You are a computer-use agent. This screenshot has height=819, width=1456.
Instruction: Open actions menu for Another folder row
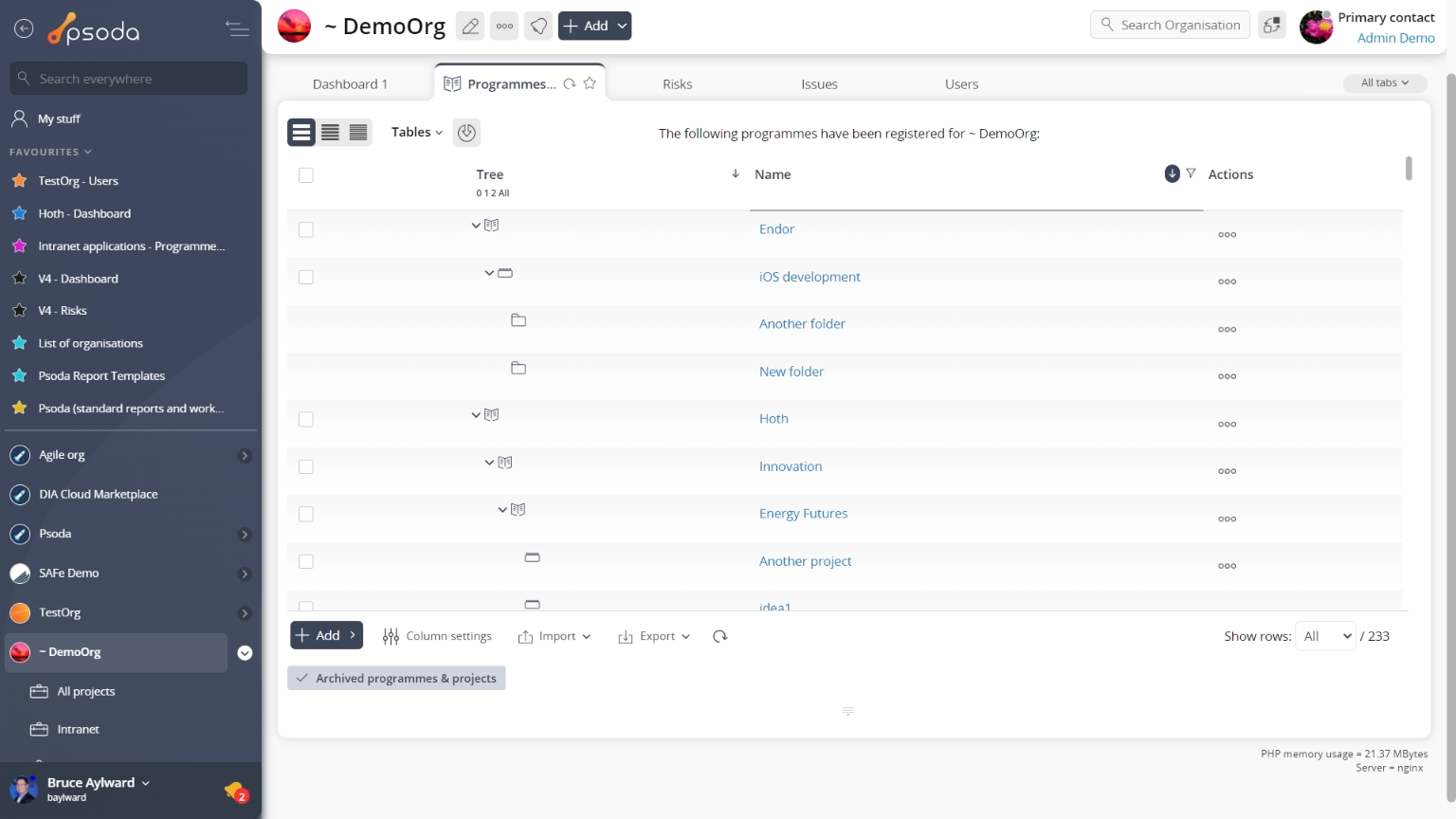1228,329
